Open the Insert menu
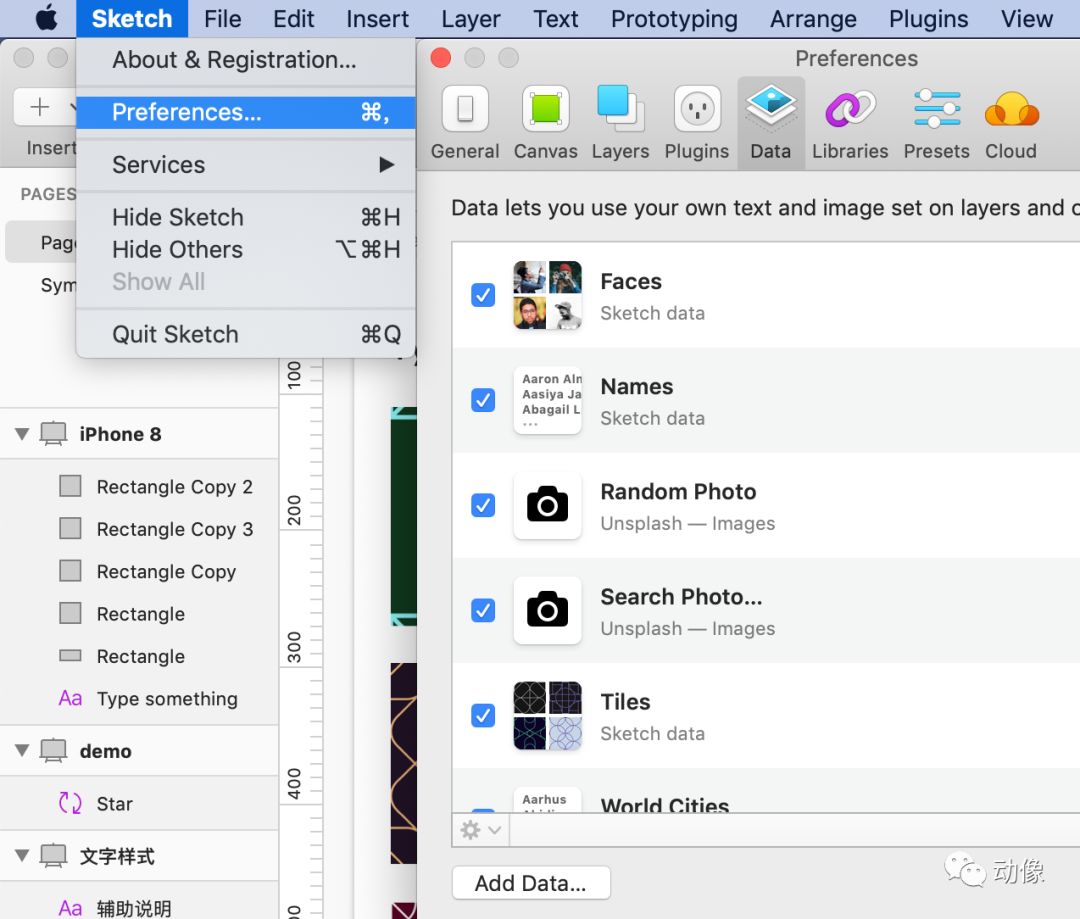Image resolution: width=1080 pixels, height=919 pixels. point(377,19)
